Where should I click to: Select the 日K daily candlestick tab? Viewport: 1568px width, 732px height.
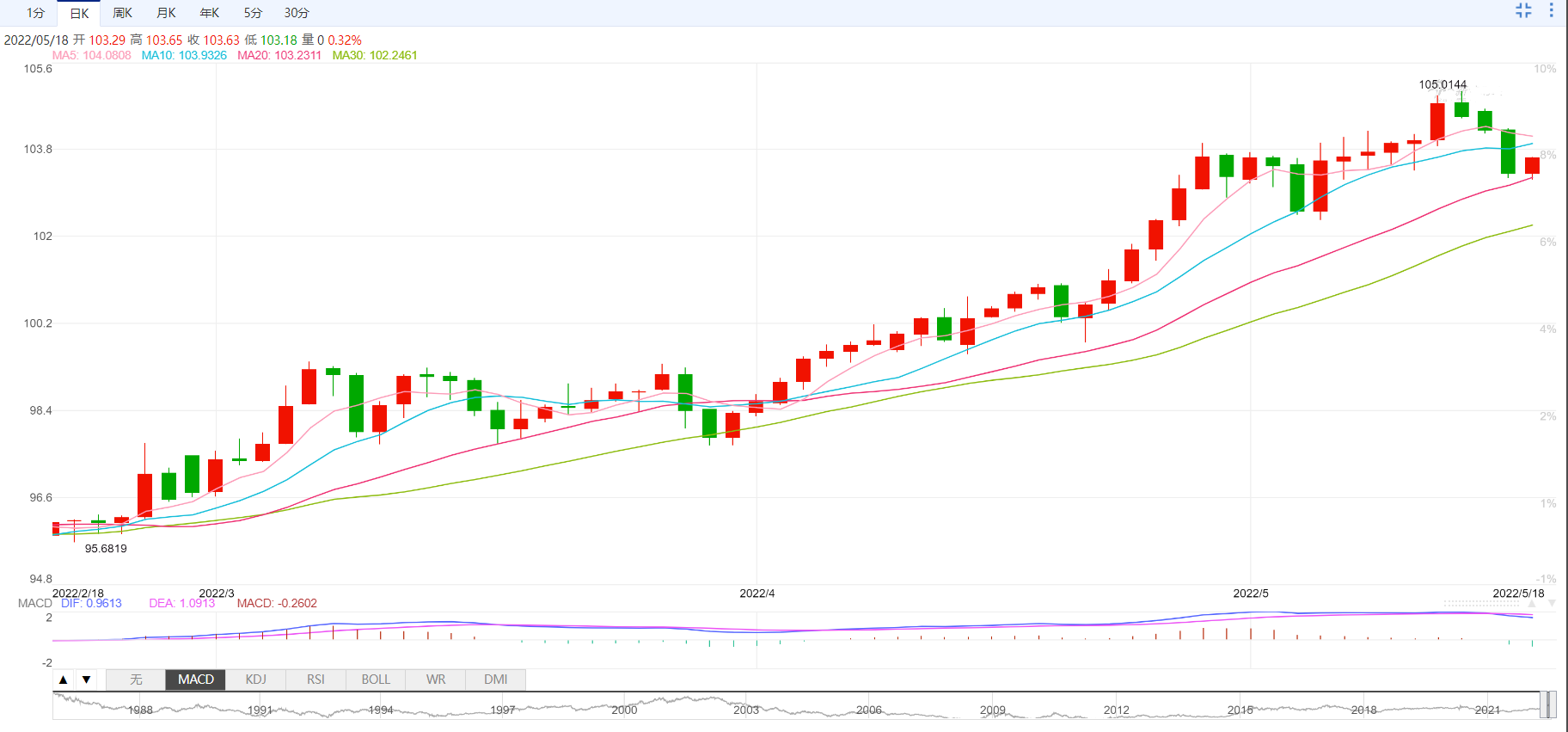click(79, 13)
